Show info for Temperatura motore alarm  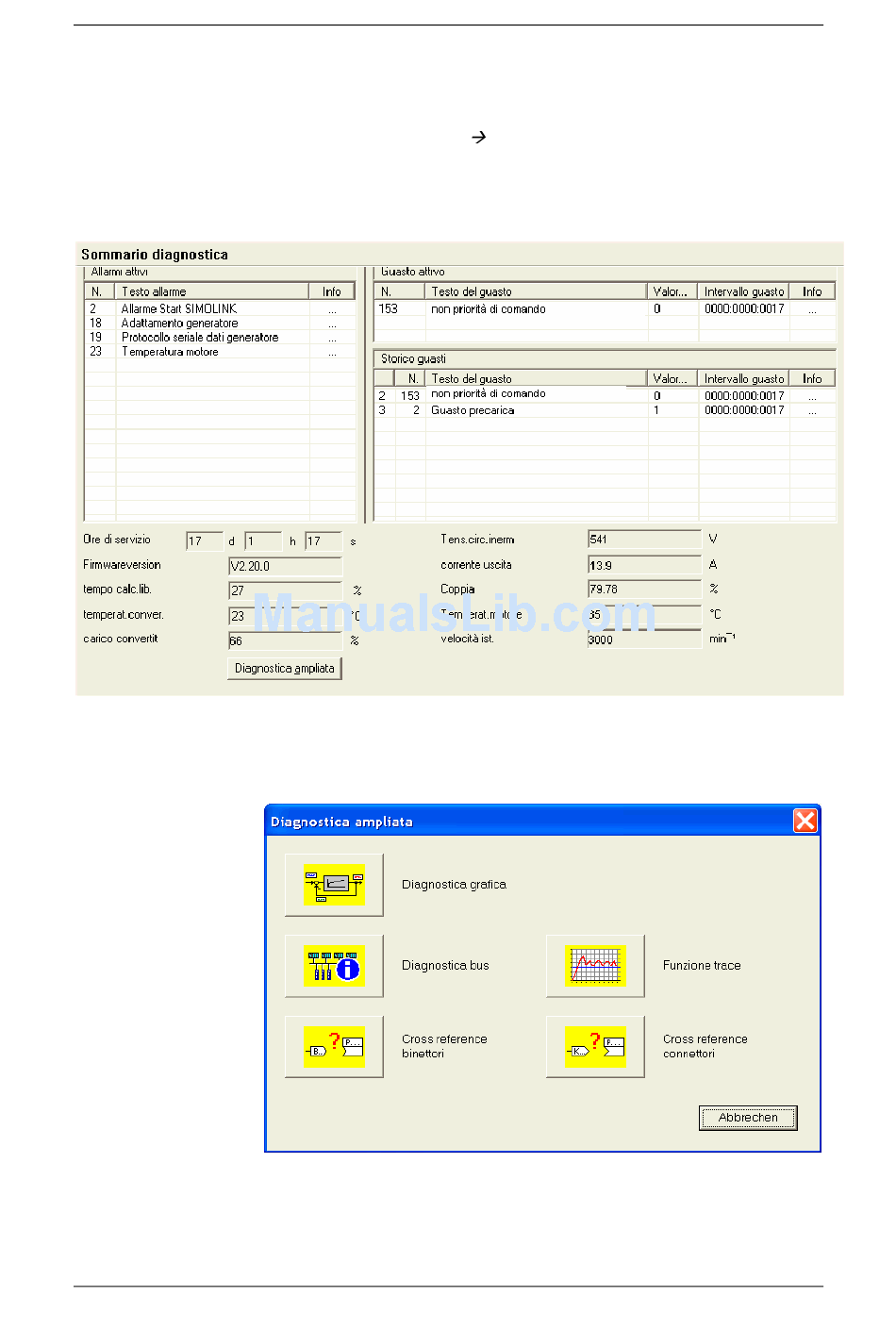(332, 353)
